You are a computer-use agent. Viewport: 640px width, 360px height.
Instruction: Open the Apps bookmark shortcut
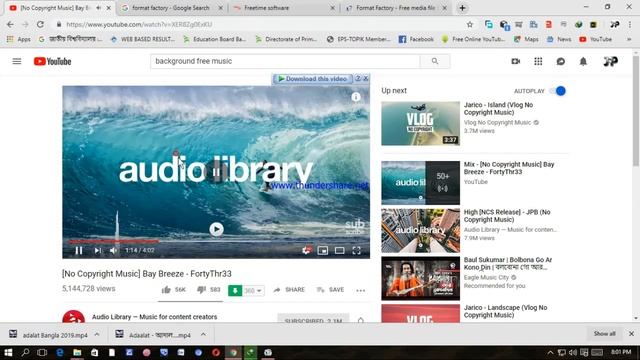tap(19, 39)
